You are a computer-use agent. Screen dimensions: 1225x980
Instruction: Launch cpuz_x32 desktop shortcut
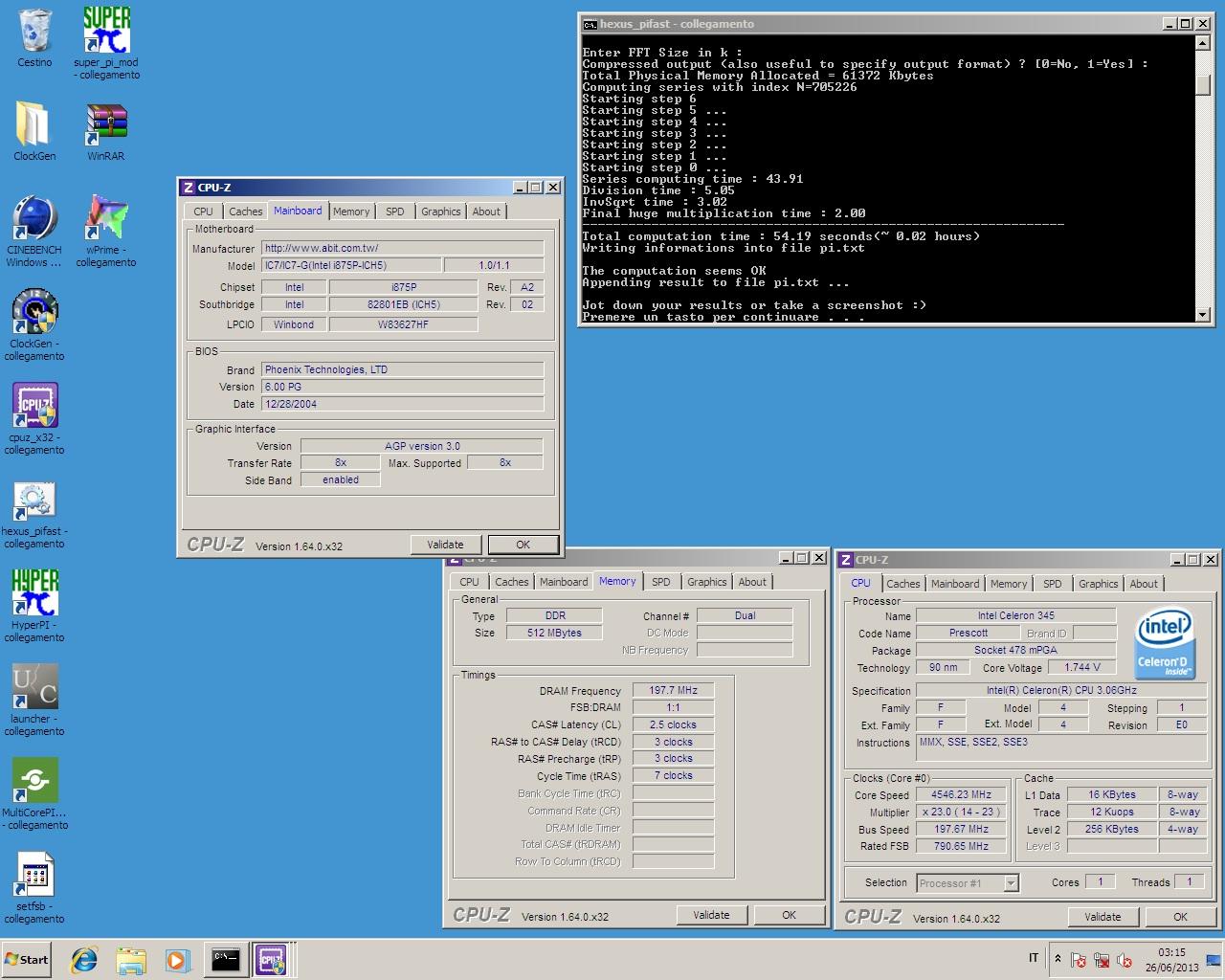(x=34, y=418)
